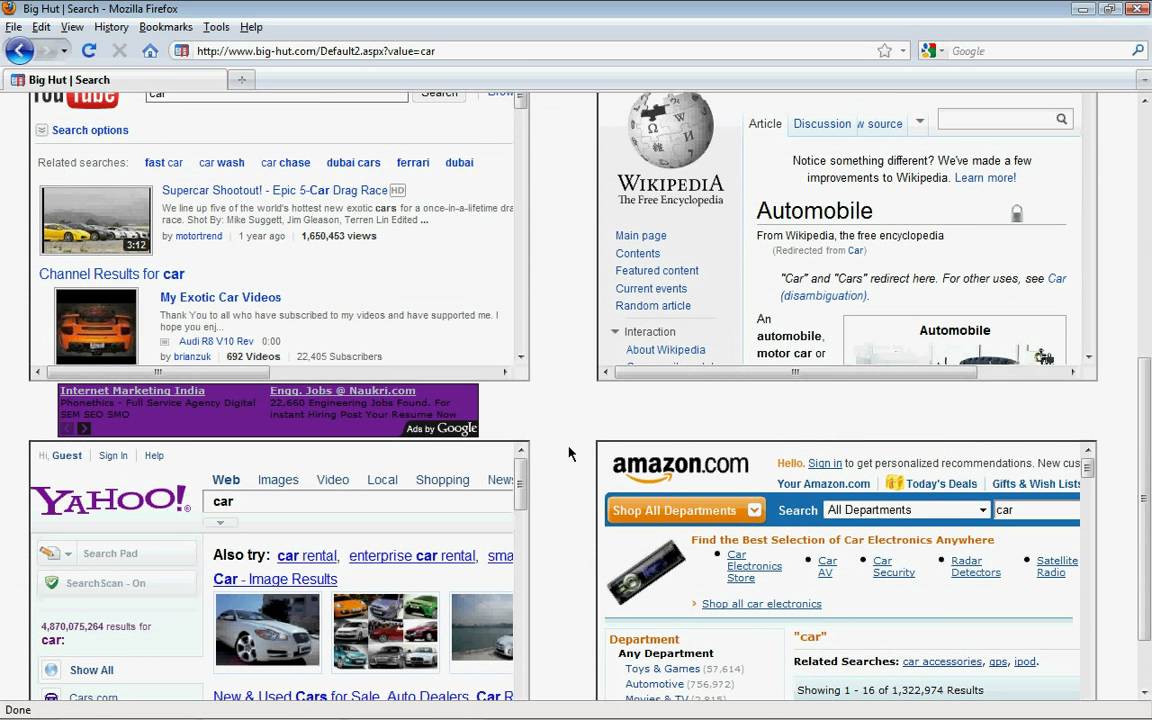Open the bookmark star dropdown arrow
This screenshot has width=1152, height=720.
[904, 51]
